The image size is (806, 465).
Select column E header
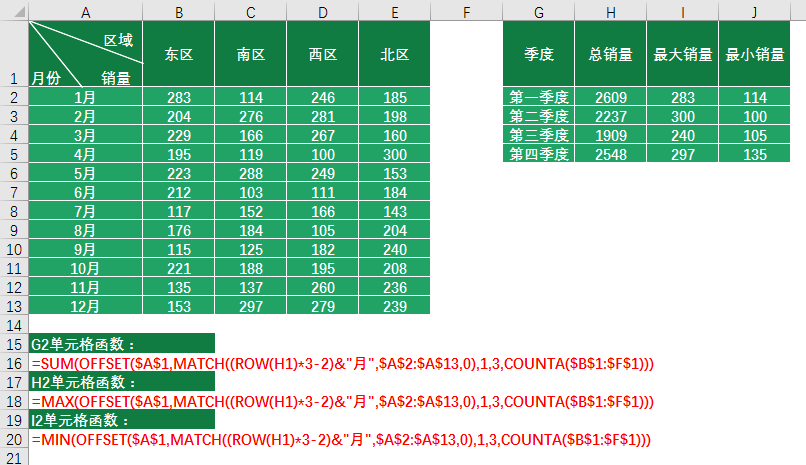tap(394, 11)
